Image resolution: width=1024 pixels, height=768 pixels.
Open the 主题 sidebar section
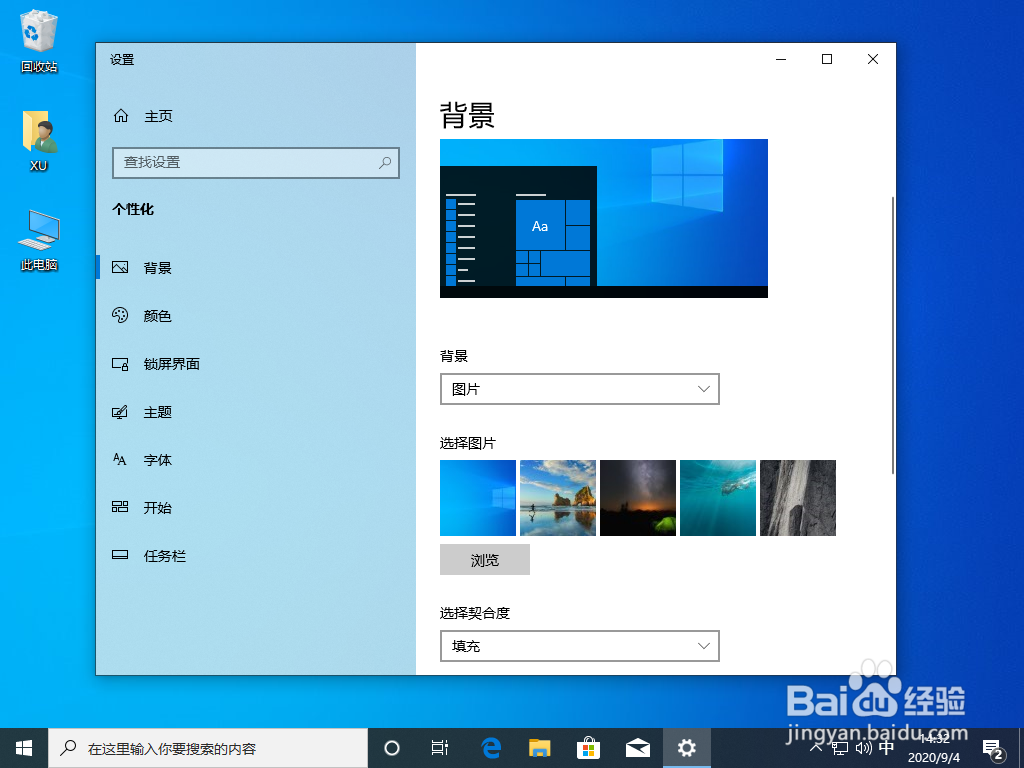coord(255,412)
